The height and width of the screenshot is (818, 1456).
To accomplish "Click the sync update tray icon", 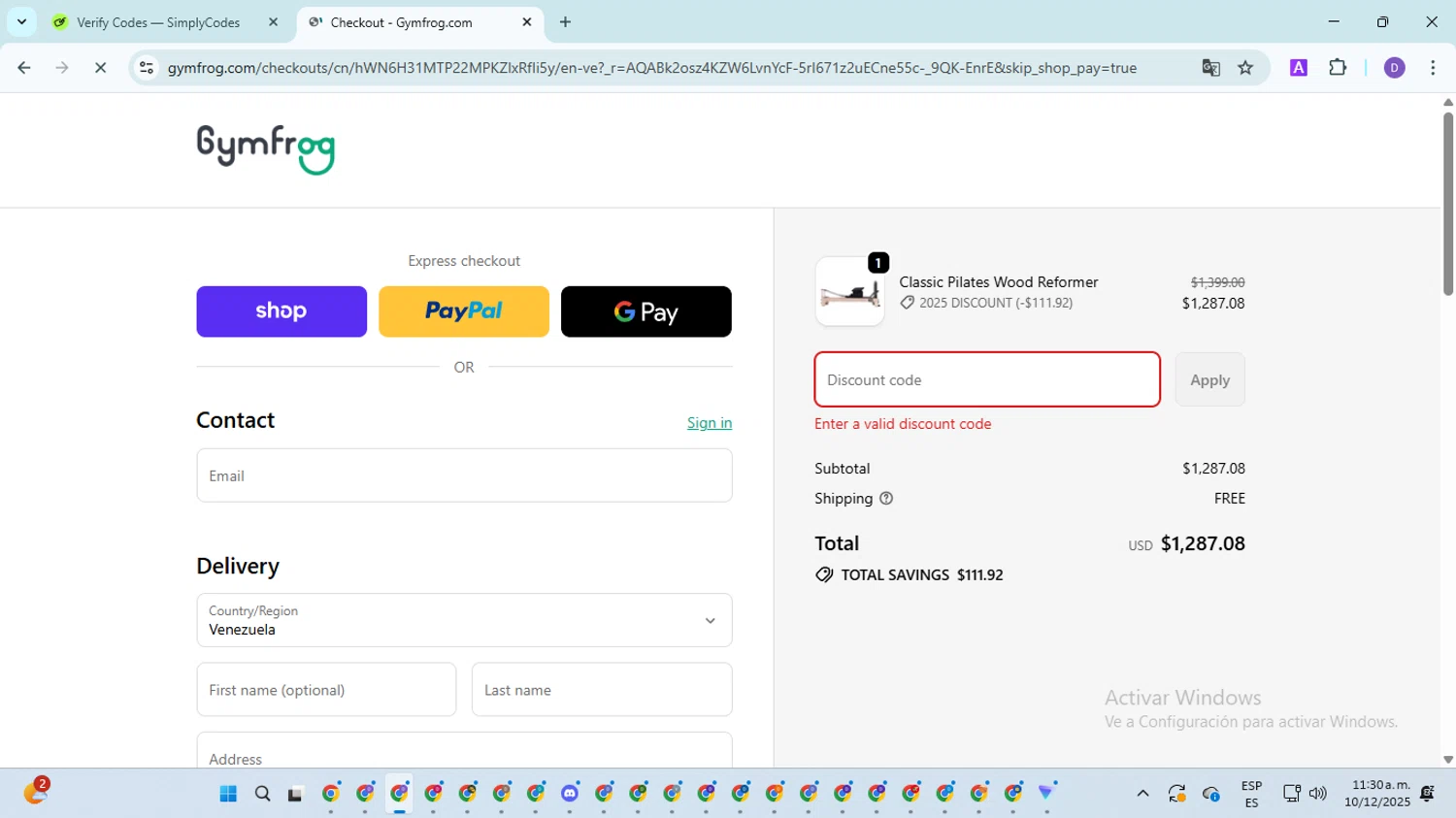I will [x=1176, y=794].
